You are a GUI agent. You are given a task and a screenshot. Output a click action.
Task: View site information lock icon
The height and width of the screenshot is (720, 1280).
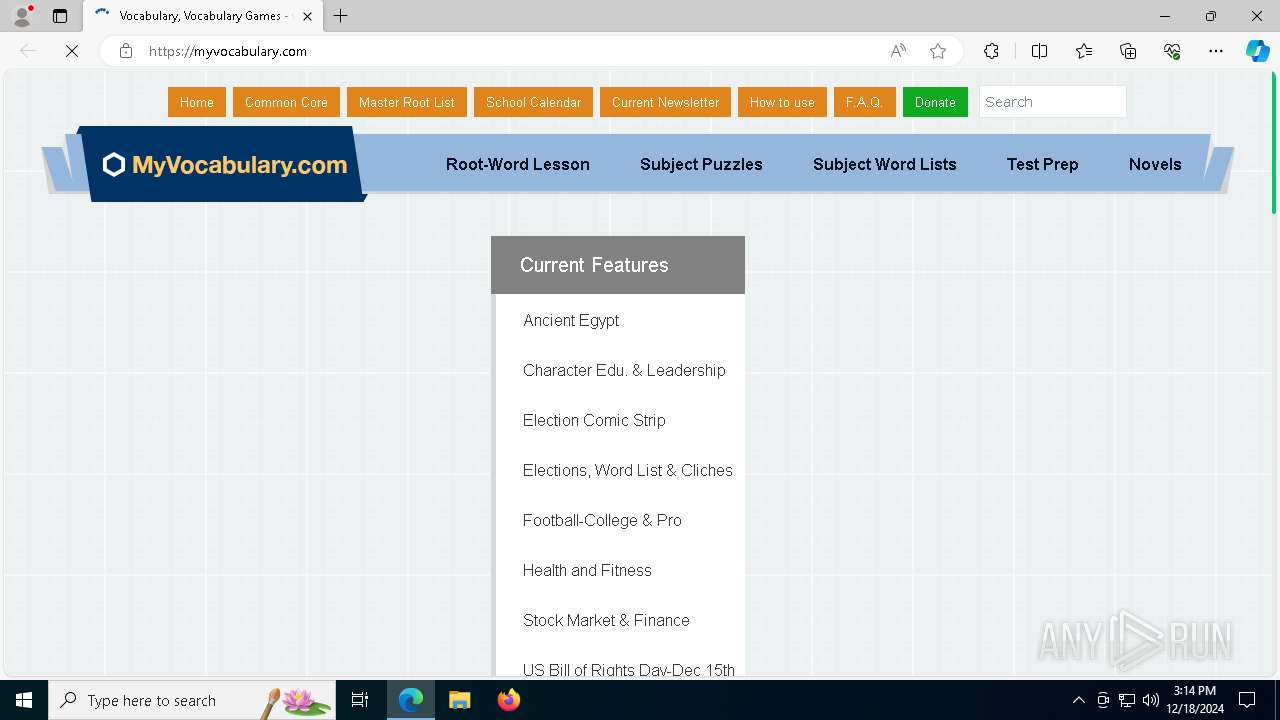pos(126,51)
